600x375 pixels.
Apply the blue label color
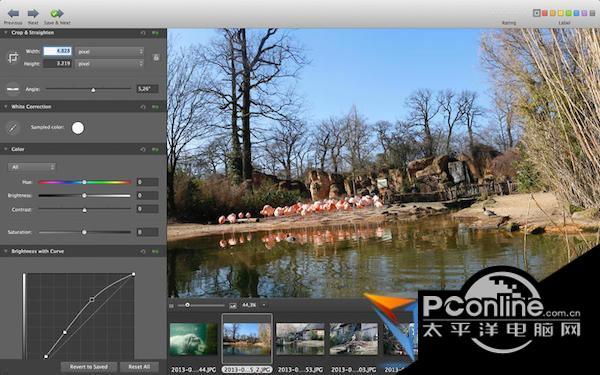[577, 13]
